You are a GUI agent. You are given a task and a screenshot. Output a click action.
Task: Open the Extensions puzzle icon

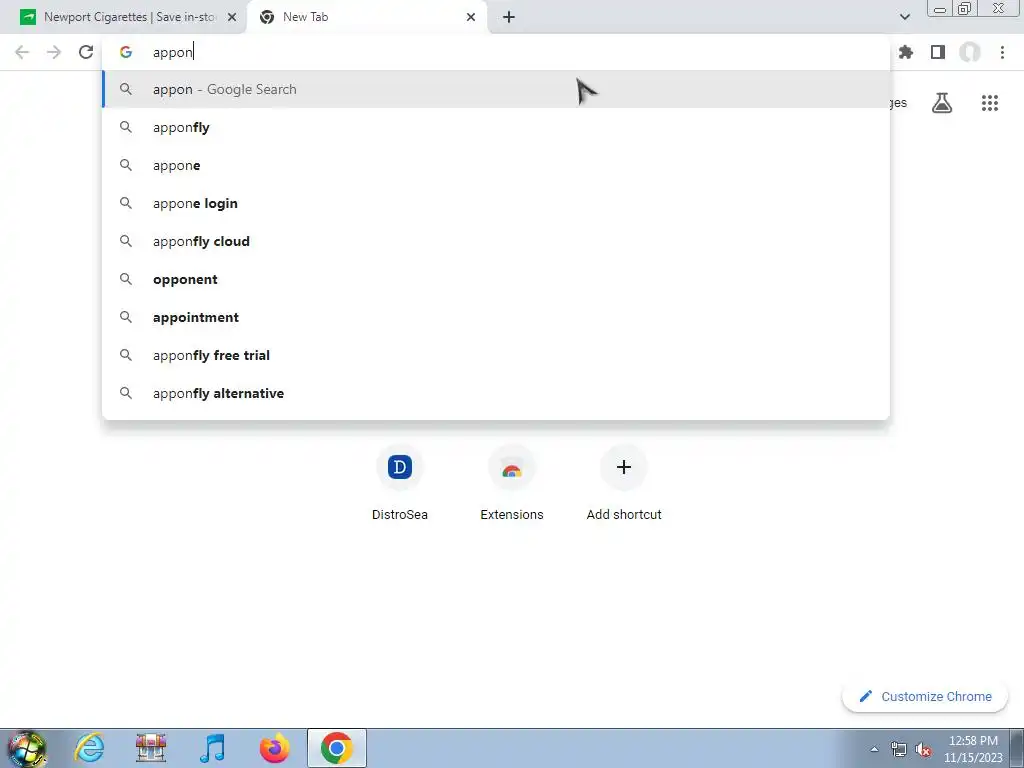(x=906, y=52)
